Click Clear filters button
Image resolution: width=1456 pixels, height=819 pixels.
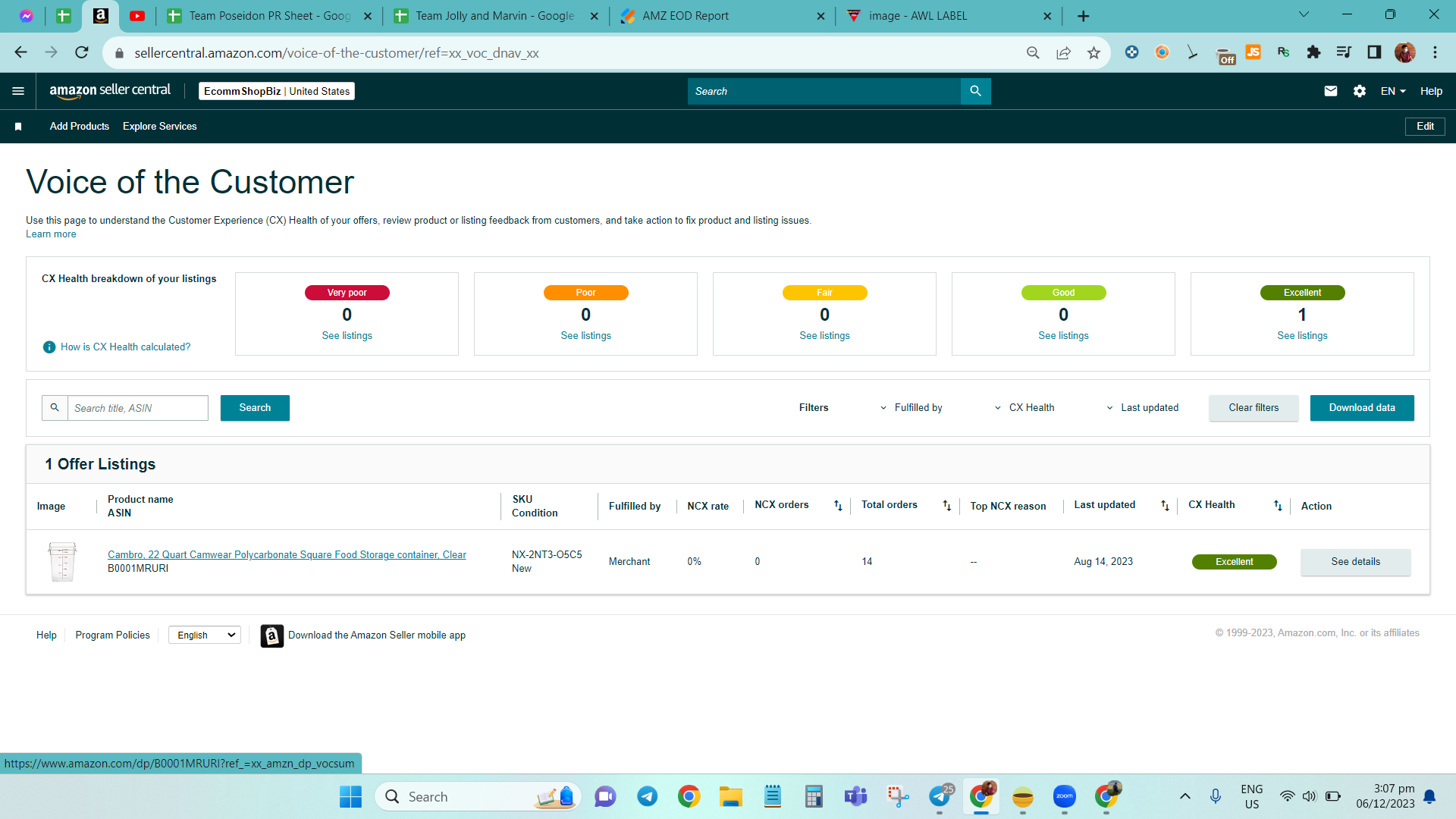(1254, 408)
